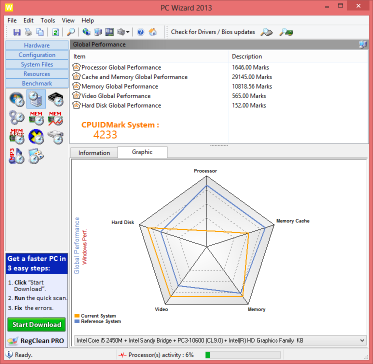Click the Print toolbar icon
This screenshot has height=364, width=373.
(x=29, y=32)
